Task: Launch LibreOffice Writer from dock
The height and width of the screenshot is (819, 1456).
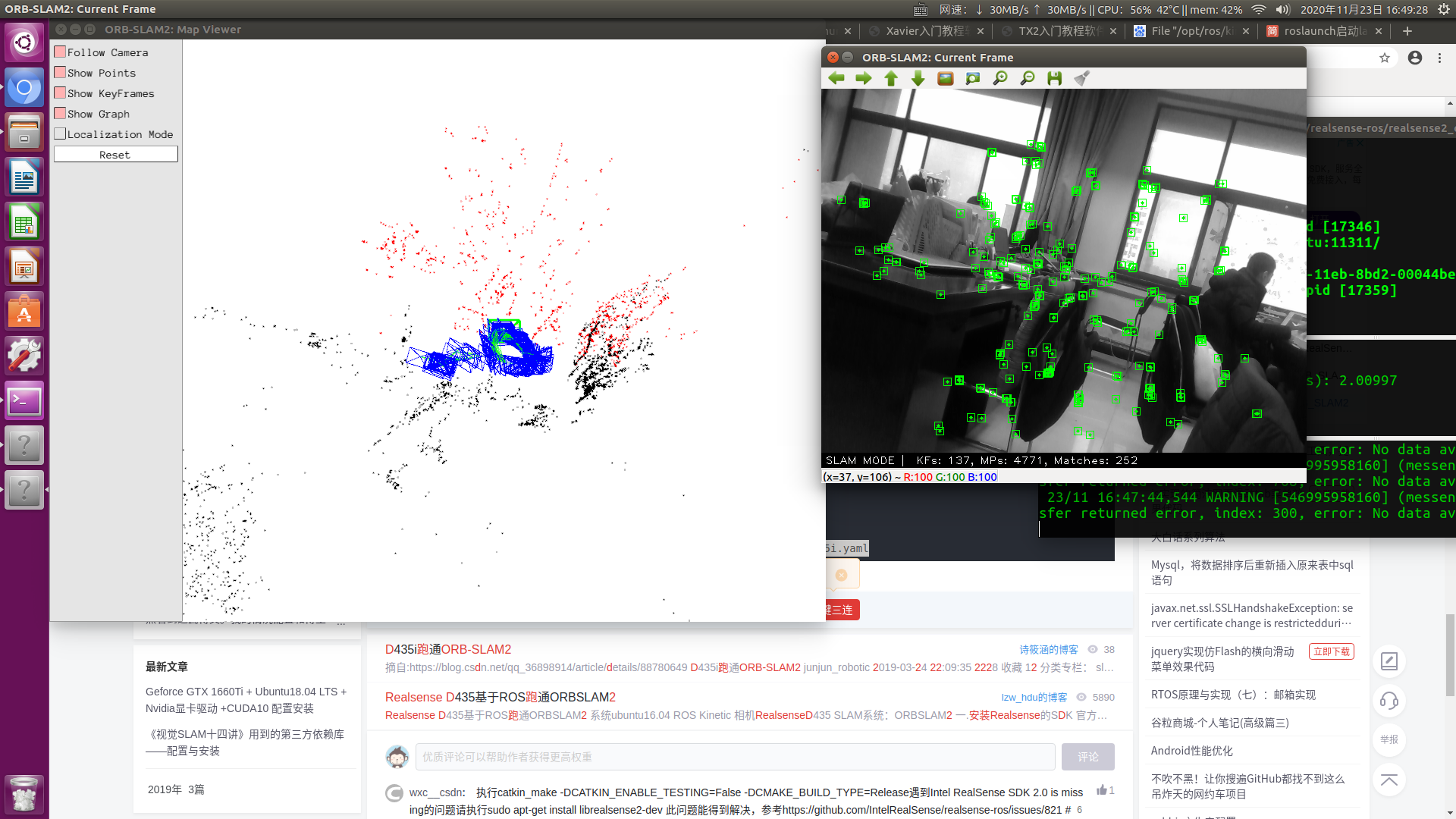Action: coord(24,177)
